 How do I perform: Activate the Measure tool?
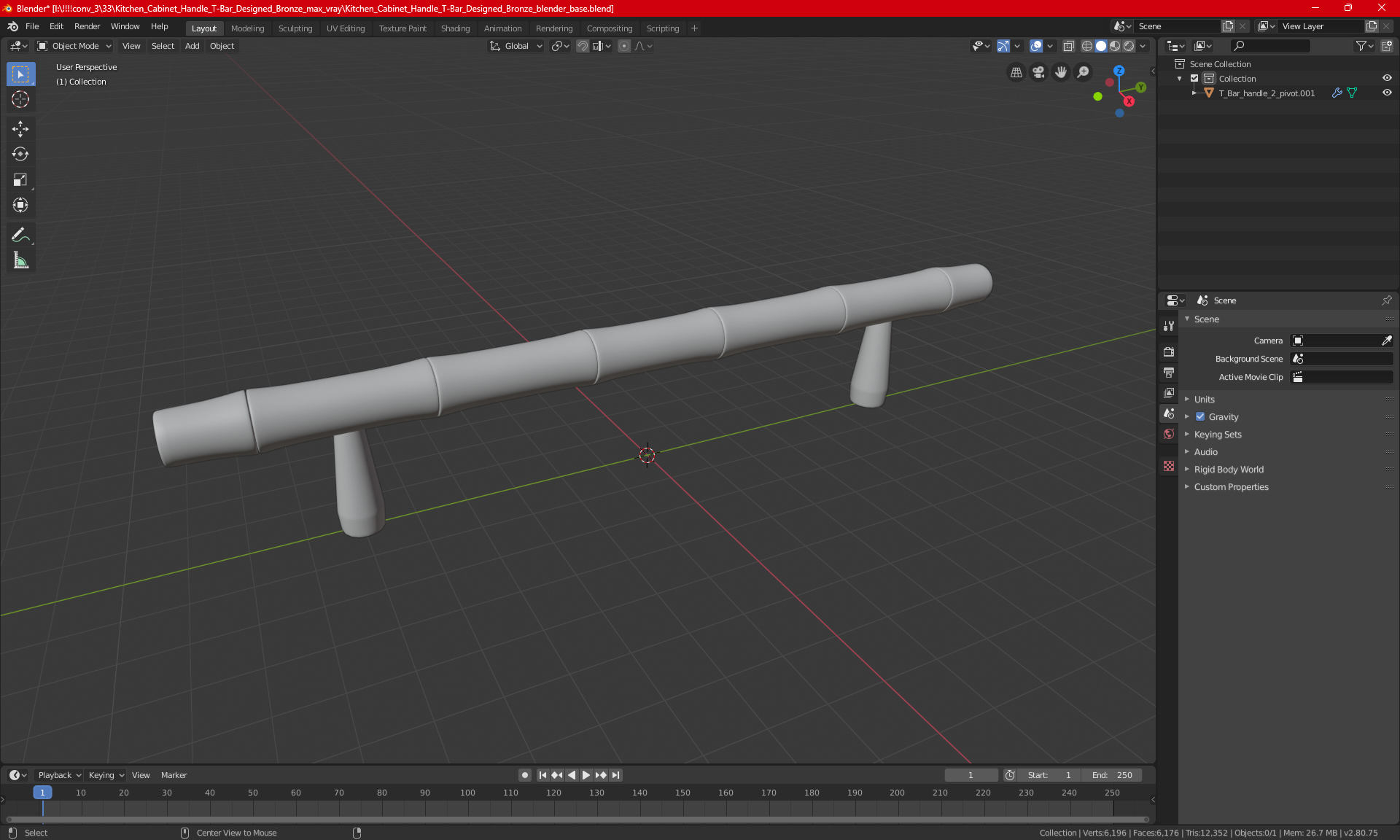click(20, 260)
